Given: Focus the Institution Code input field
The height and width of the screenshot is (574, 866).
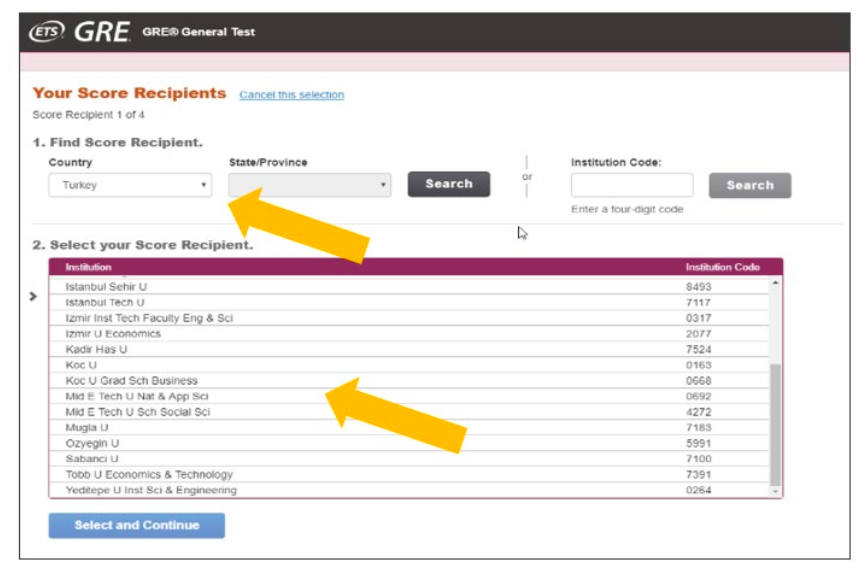Looking at the screenshot, I should tap(631, 185).
